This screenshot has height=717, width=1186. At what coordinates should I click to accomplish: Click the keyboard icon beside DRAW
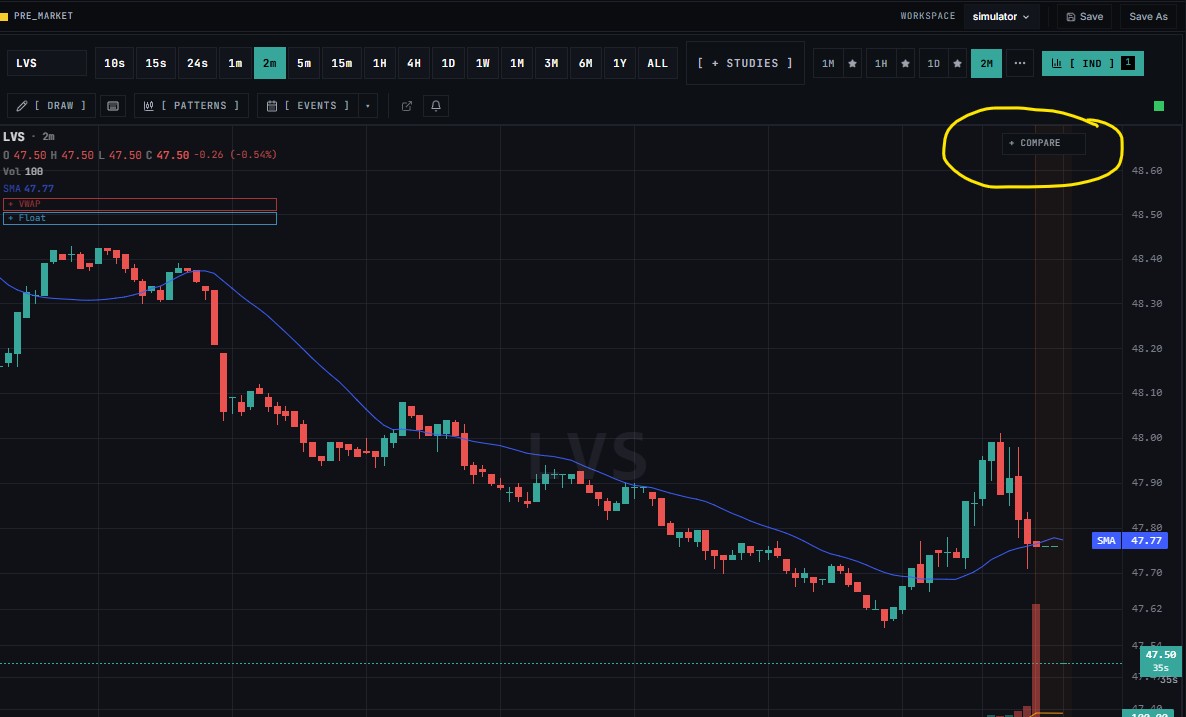click(x=113, y=106)
